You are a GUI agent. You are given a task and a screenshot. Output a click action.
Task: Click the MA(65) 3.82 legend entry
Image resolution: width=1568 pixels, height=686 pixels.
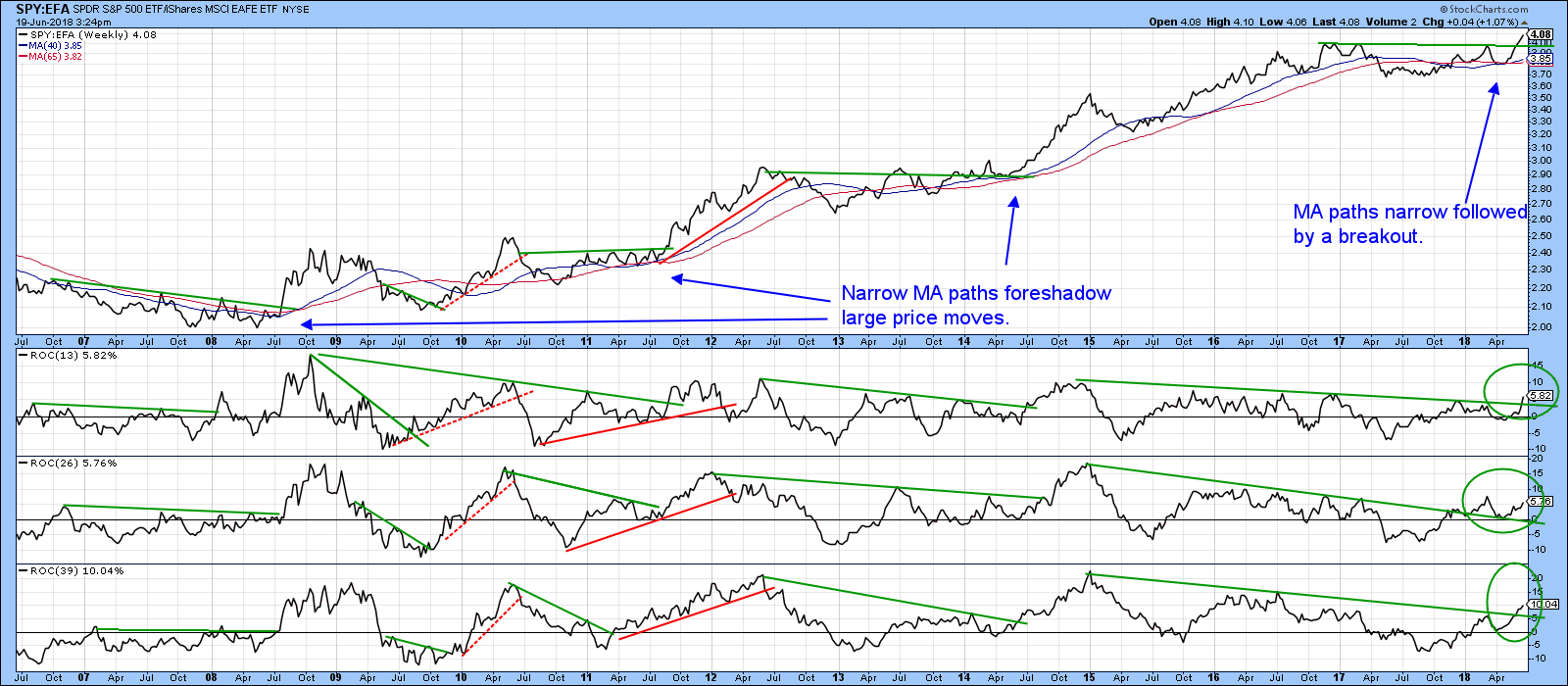55,56
